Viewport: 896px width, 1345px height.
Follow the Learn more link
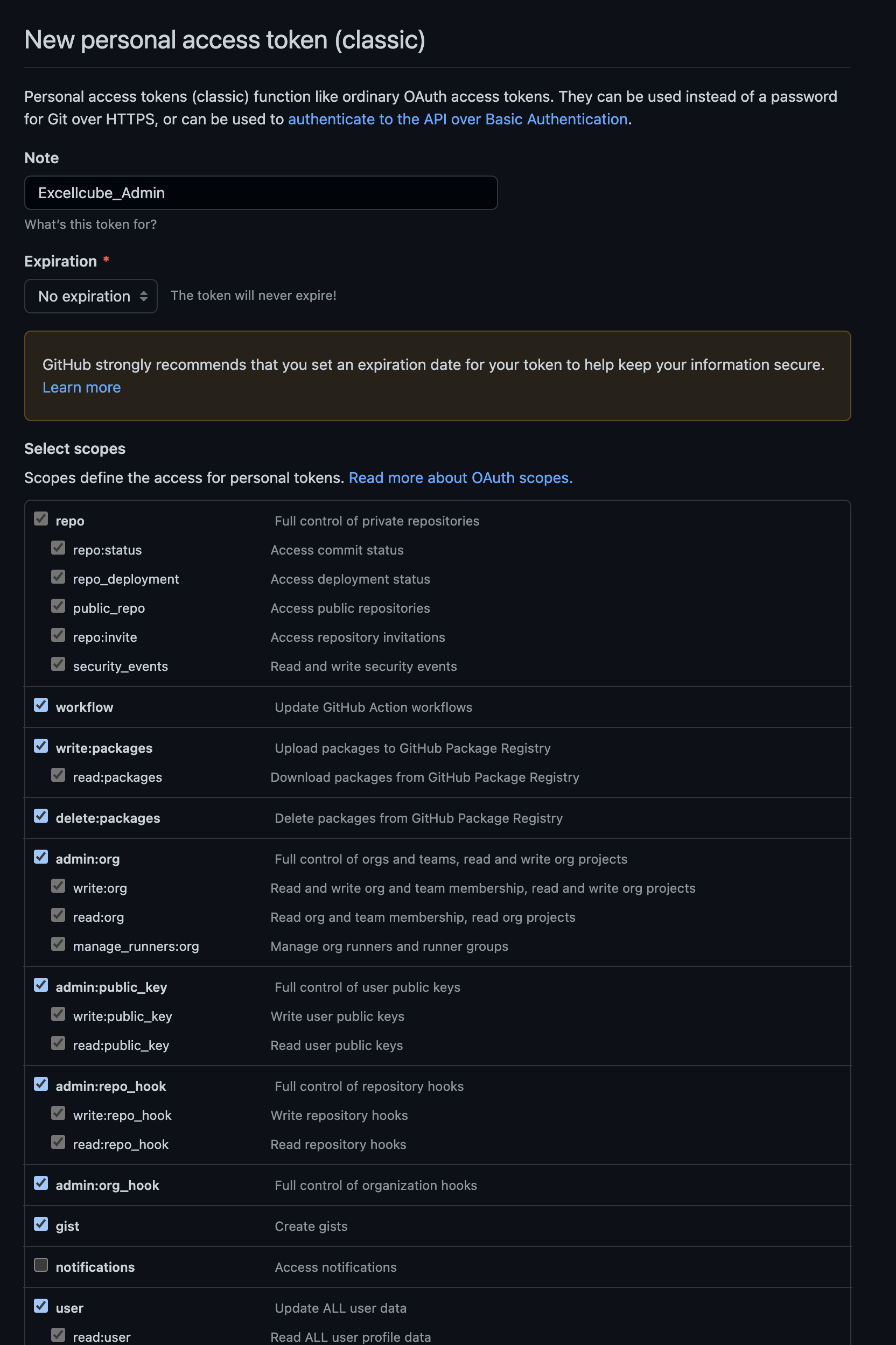(x=82, y=387)
